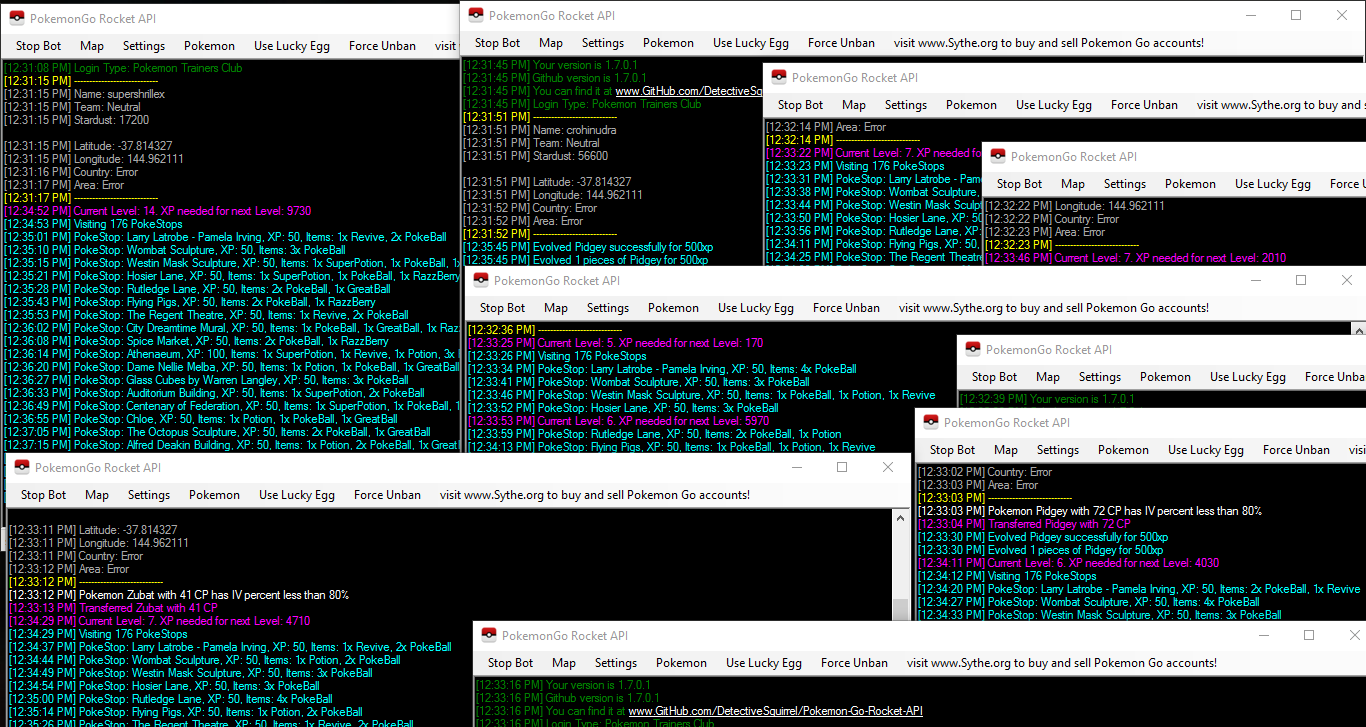
Task: Stop Bot in the supershrillex window
Action: (x=39, y=46)
